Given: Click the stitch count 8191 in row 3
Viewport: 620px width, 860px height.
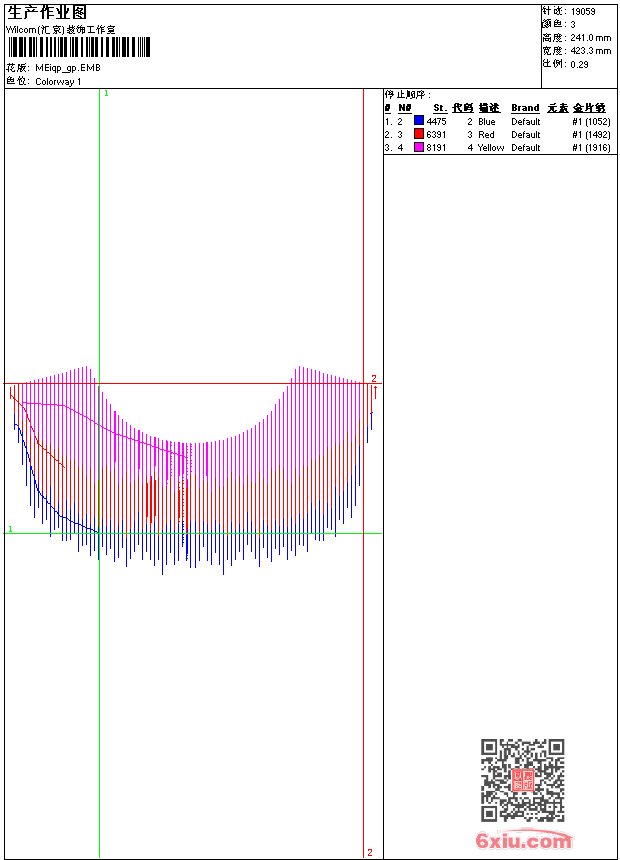Looking at the screenshot, I should (x=436, y=147).
